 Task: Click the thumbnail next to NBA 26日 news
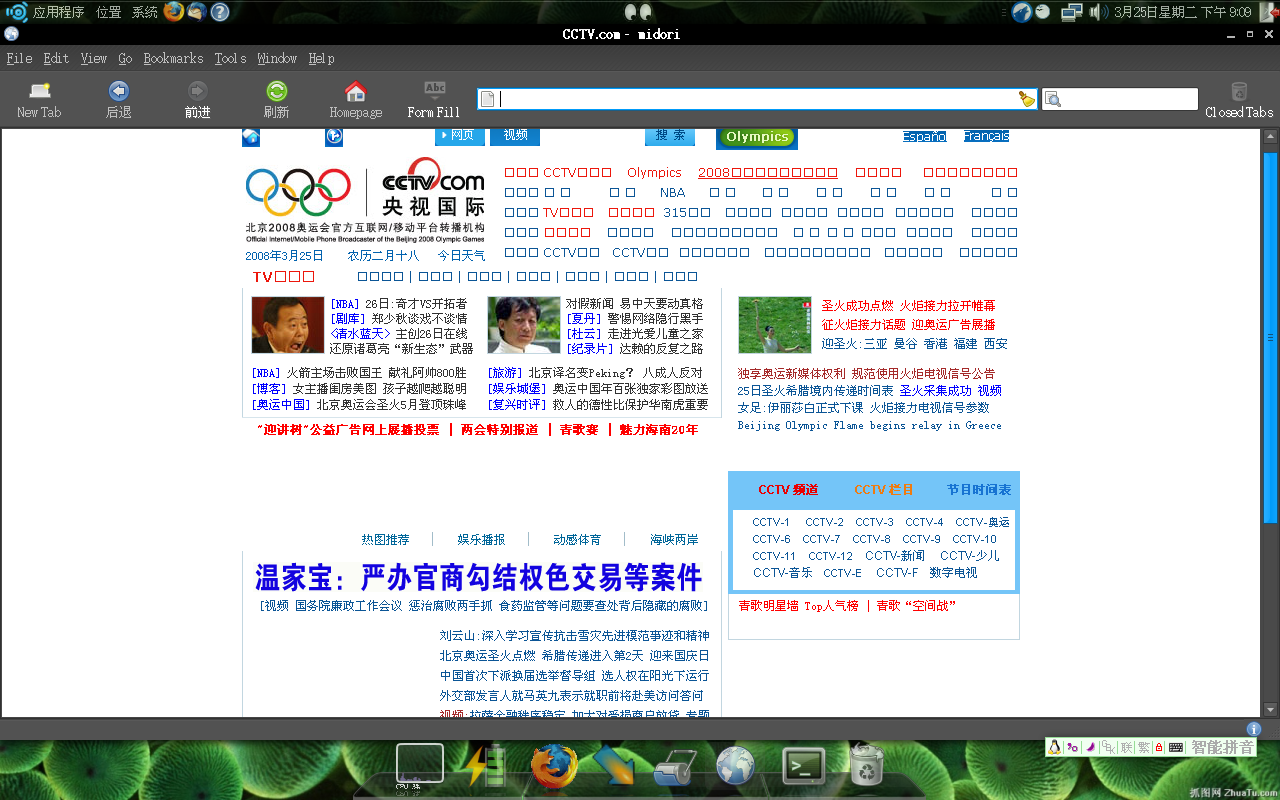(288, 325)
